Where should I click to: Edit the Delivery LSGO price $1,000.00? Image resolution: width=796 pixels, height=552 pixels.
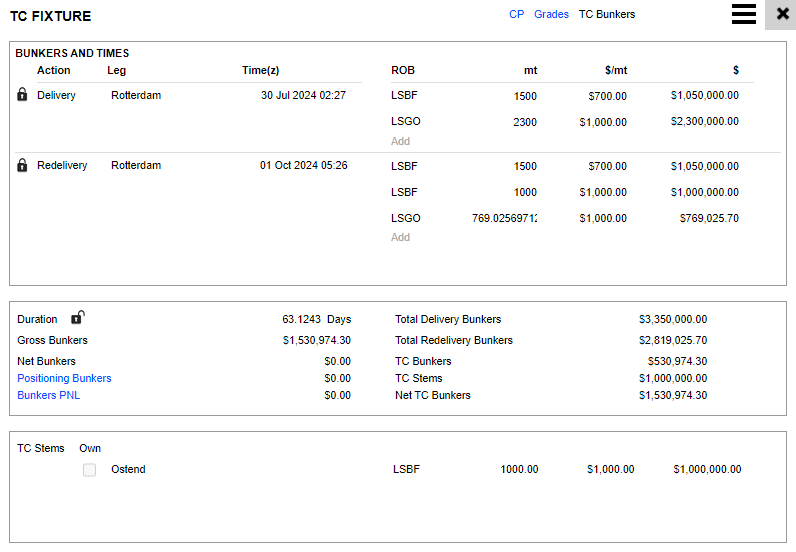point(603,121)
